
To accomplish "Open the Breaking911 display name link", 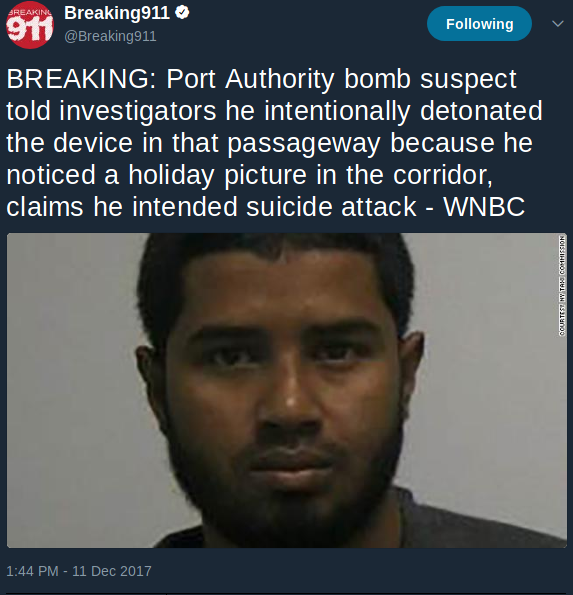I will point(117,13).
